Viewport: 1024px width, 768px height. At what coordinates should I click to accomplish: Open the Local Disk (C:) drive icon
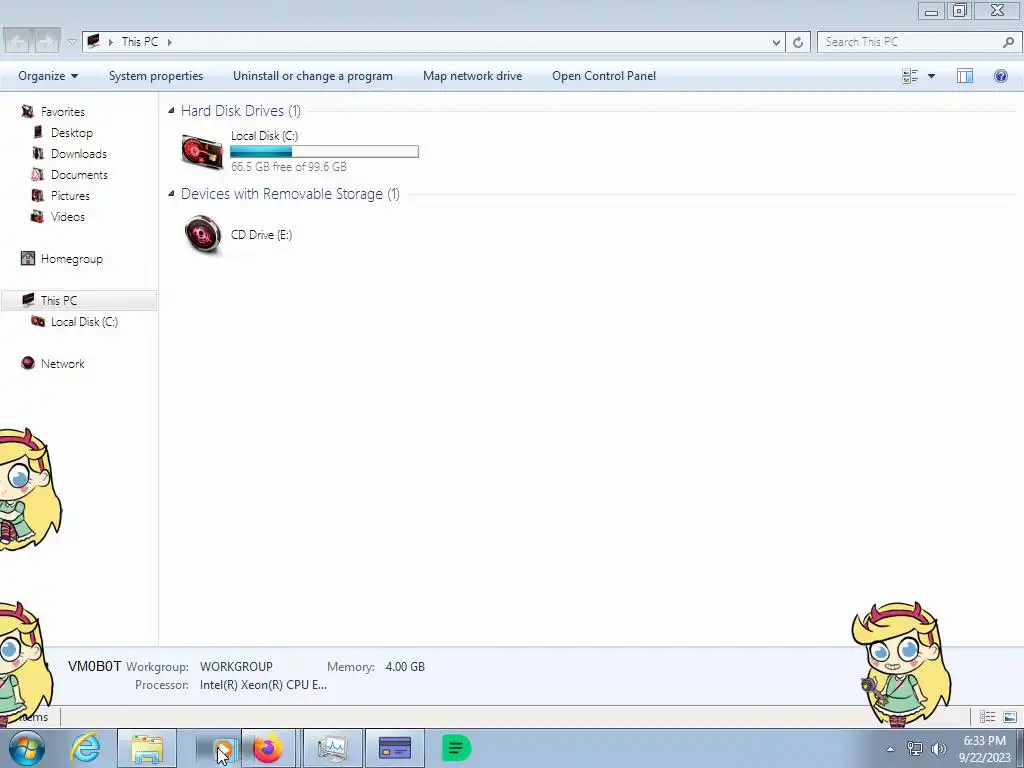[202, 151]
